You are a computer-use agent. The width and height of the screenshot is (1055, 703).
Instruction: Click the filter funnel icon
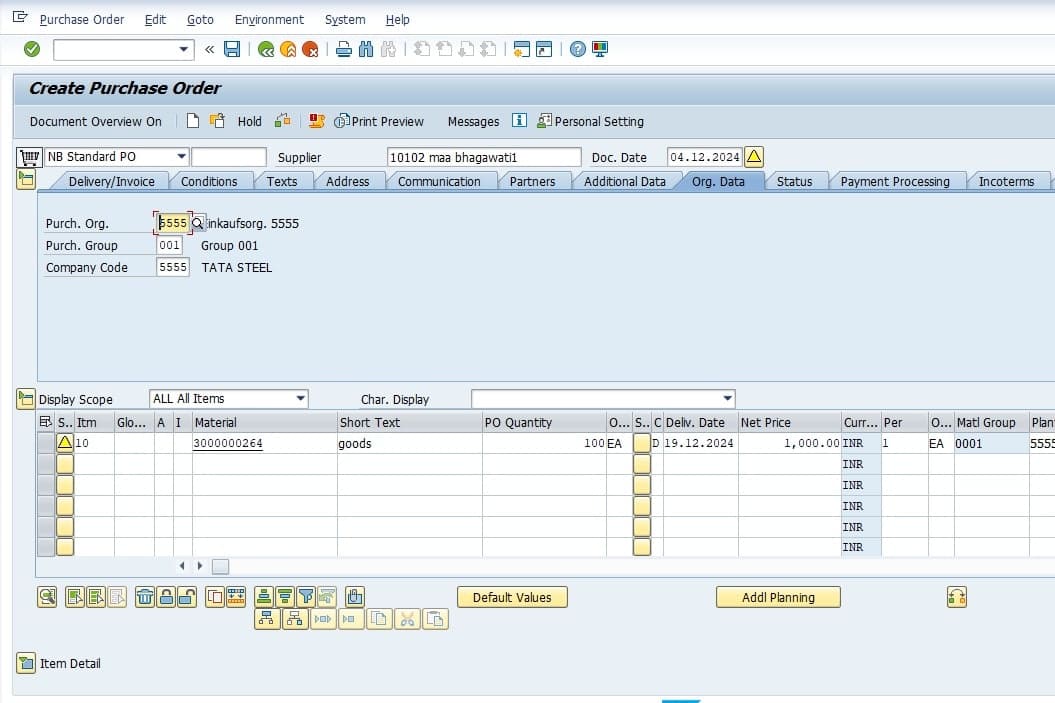(x=305, y=597)
